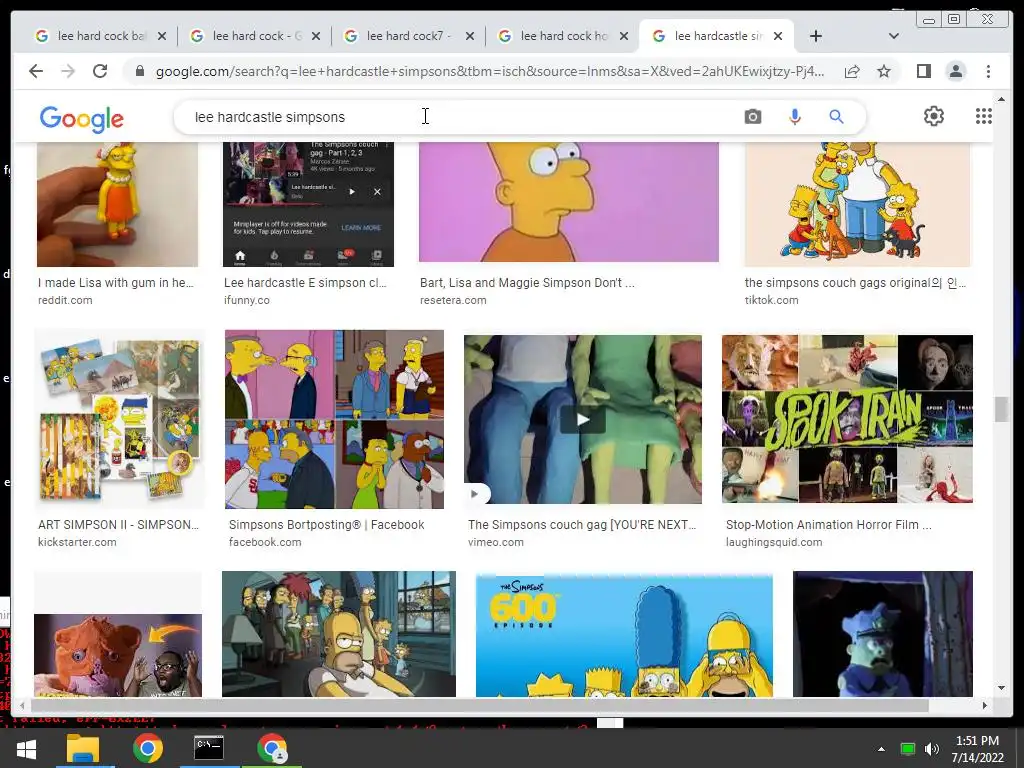
Task: Switch to 'lee hard cock7' tab
Action: (x=409, y=36)
